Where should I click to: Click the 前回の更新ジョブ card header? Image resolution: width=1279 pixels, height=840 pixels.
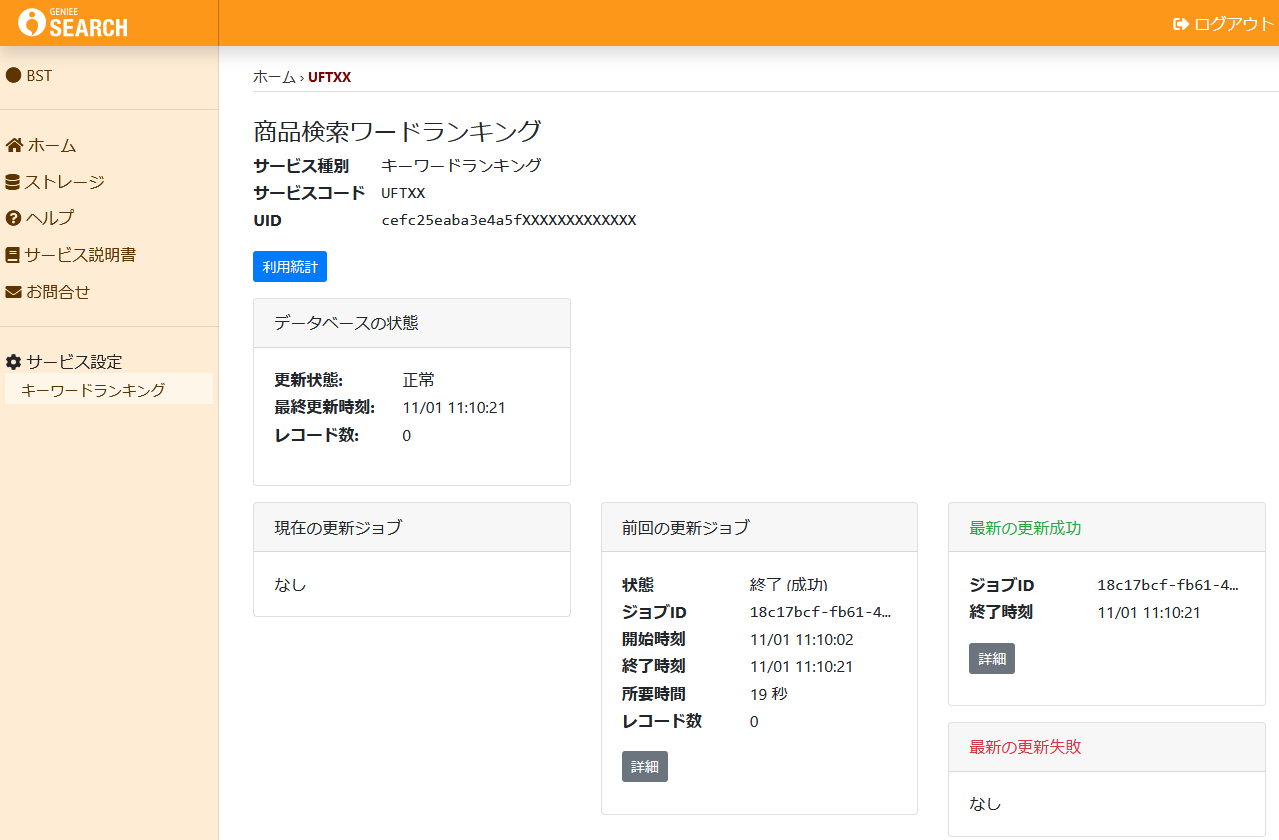pyautogui.click(x=759, y=527)
